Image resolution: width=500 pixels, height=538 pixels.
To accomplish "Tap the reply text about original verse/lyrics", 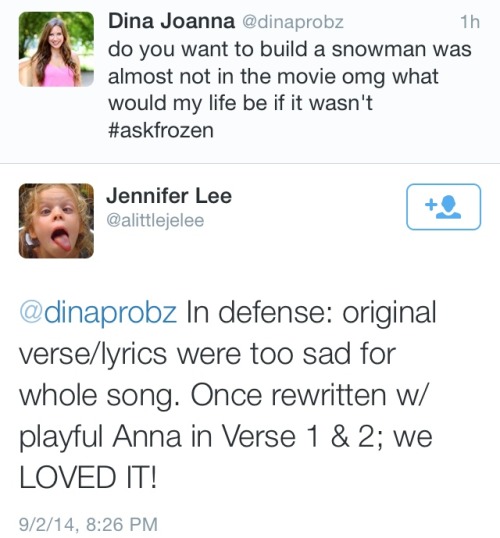I will point(228,395).
